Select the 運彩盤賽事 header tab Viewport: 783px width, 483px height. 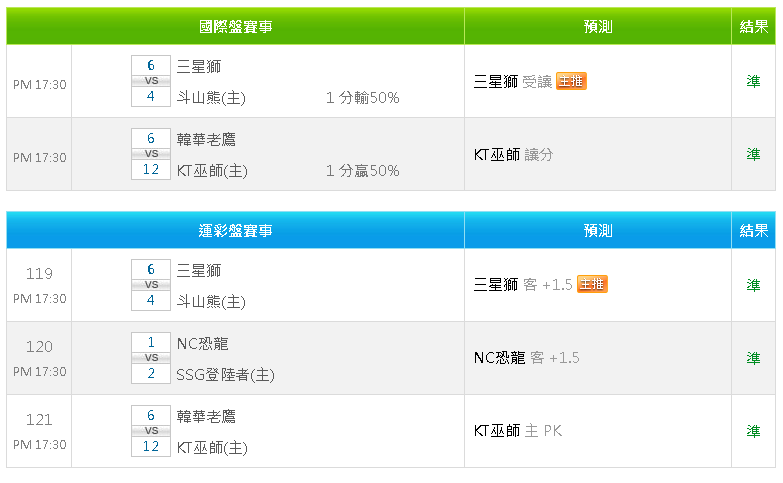coord(235,231)
